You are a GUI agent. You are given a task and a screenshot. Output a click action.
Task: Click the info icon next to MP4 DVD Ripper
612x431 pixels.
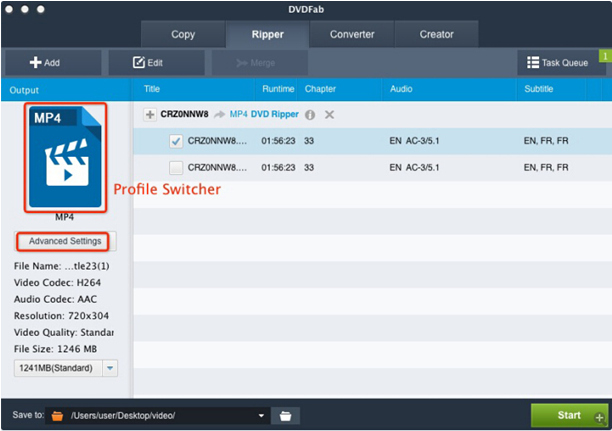coord(310,115)
